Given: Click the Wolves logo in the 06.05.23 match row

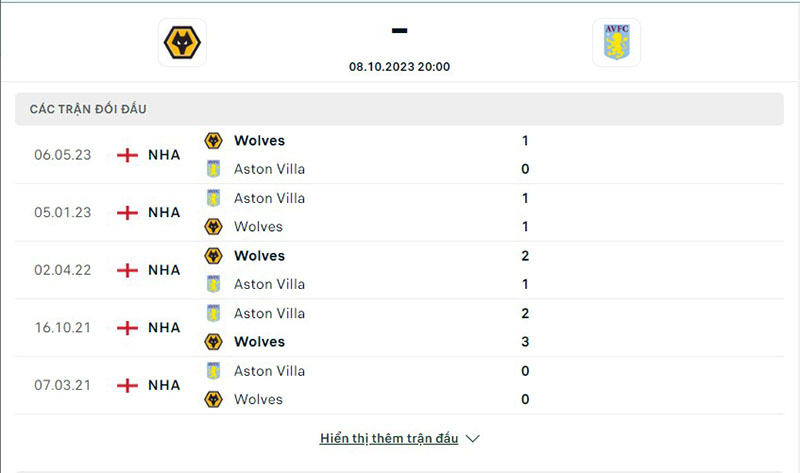Looking at the screenshot, I should tap(213, 141).
